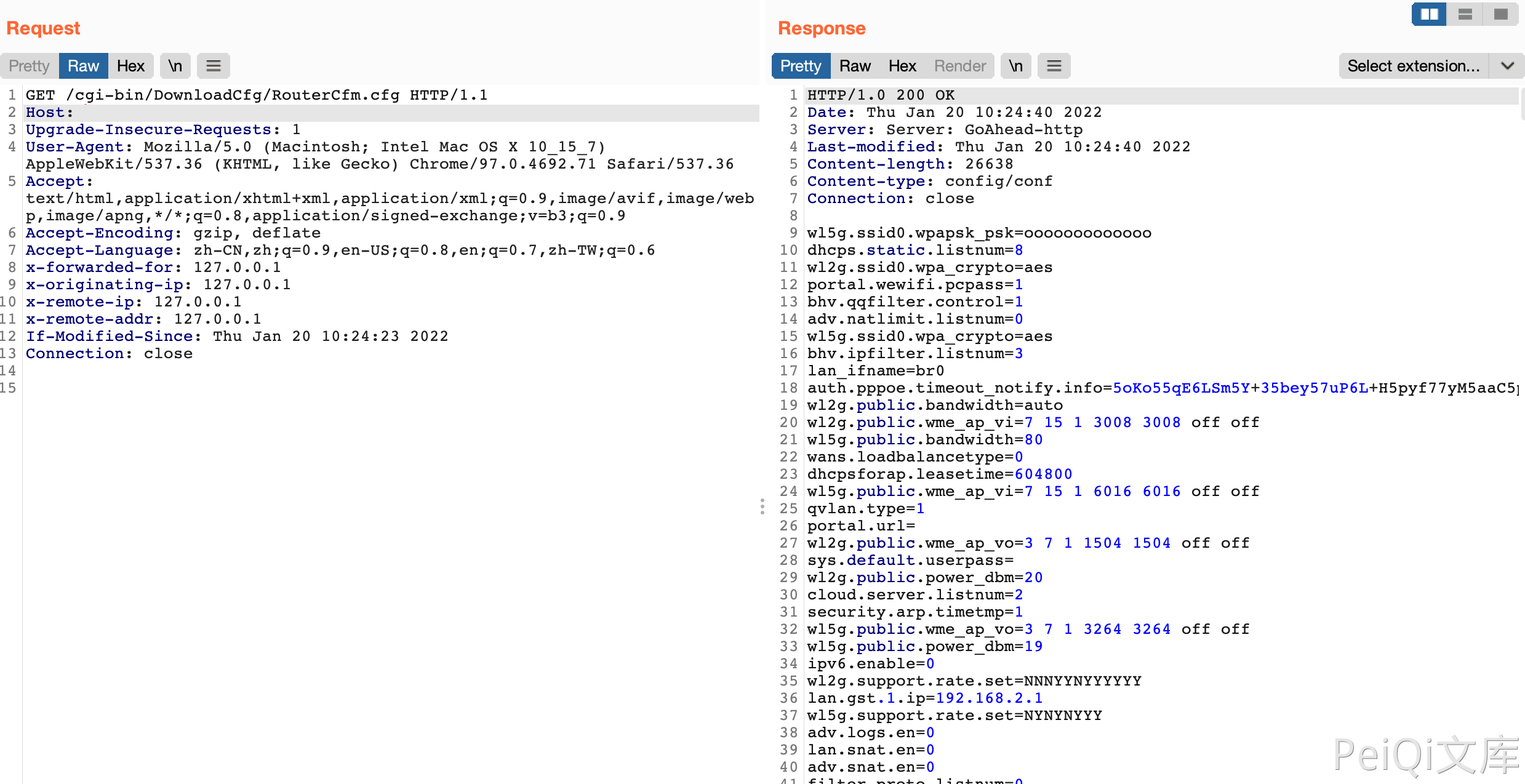This screenshot has height=784, width=1525.
Task: Click the GET RouterCfm.cfg request line
Action: point(256,95)
